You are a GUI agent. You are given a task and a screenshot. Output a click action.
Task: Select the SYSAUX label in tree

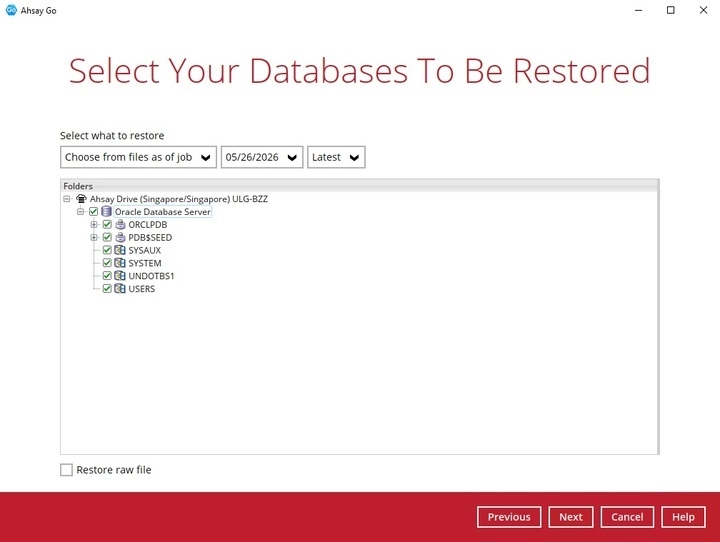point(145,250)
